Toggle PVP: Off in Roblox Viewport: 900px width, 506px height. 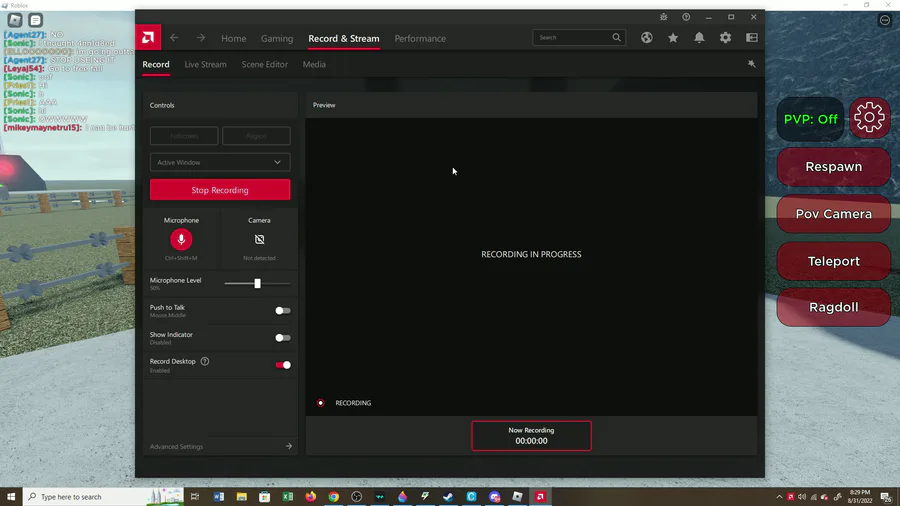coord(810,119)
